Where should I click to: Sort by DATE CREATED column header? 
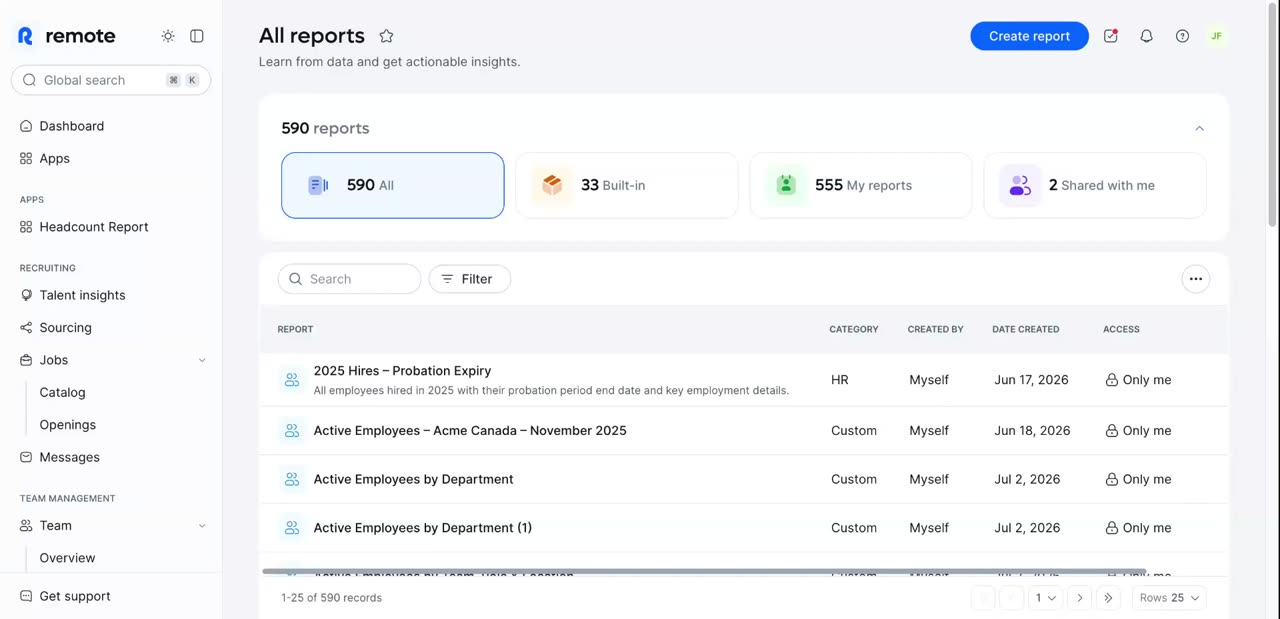(1026, 329)
